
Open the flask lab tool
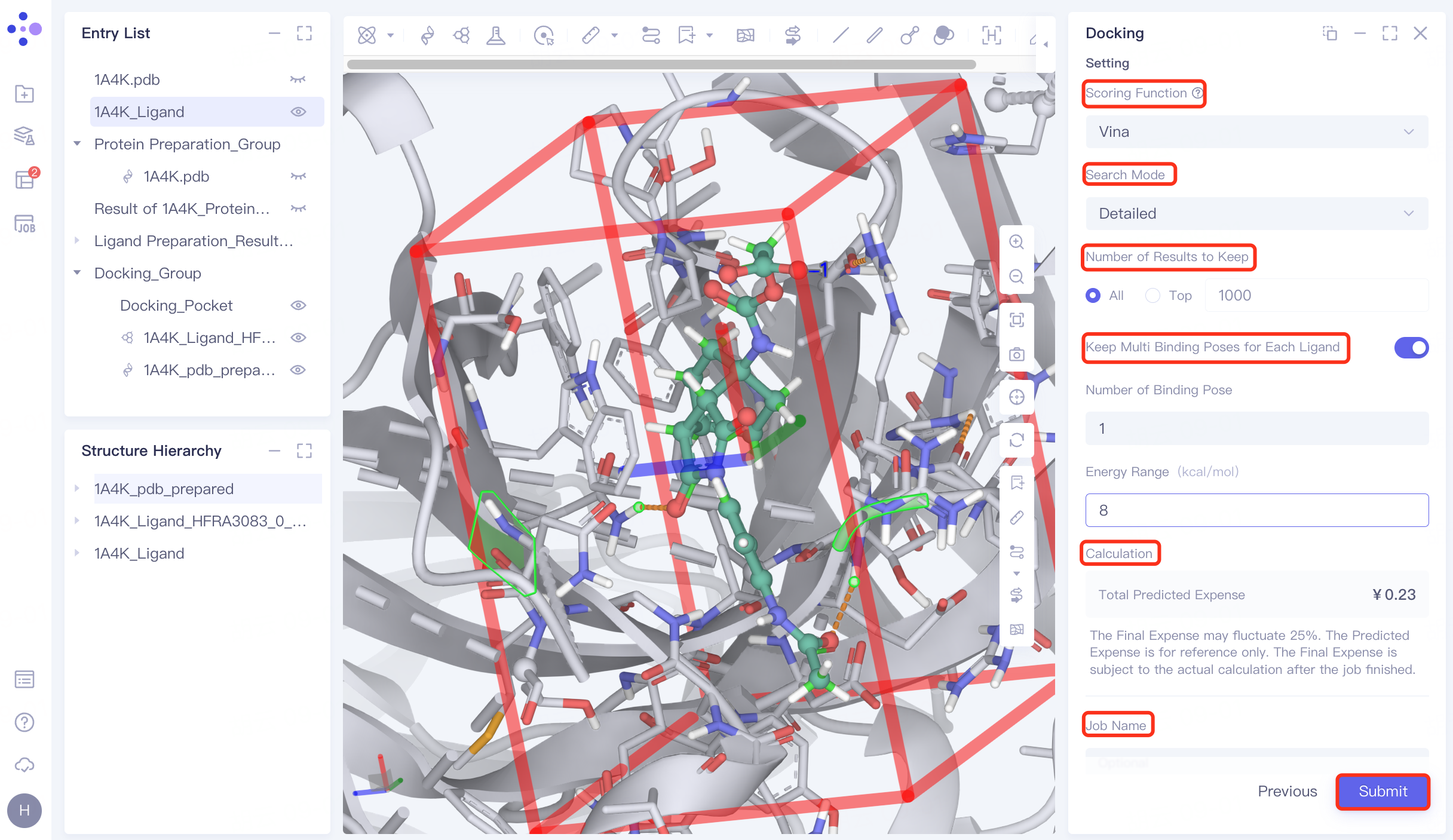(496, 36)
